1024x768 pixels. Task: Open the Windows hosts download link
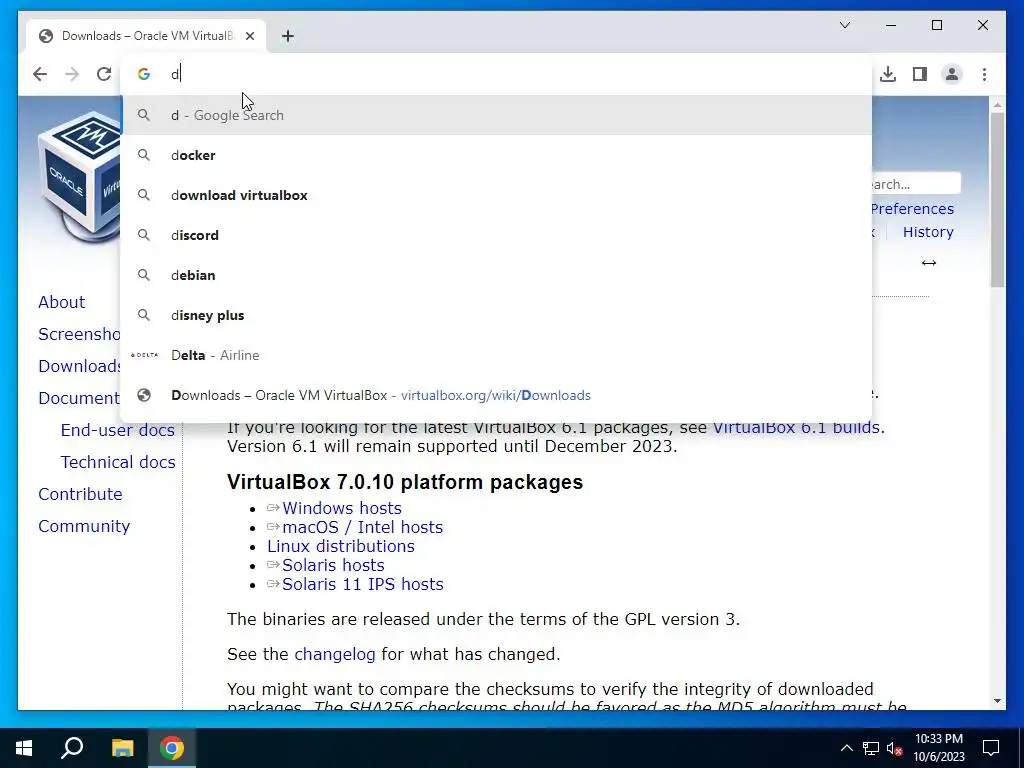coord(342,508)
